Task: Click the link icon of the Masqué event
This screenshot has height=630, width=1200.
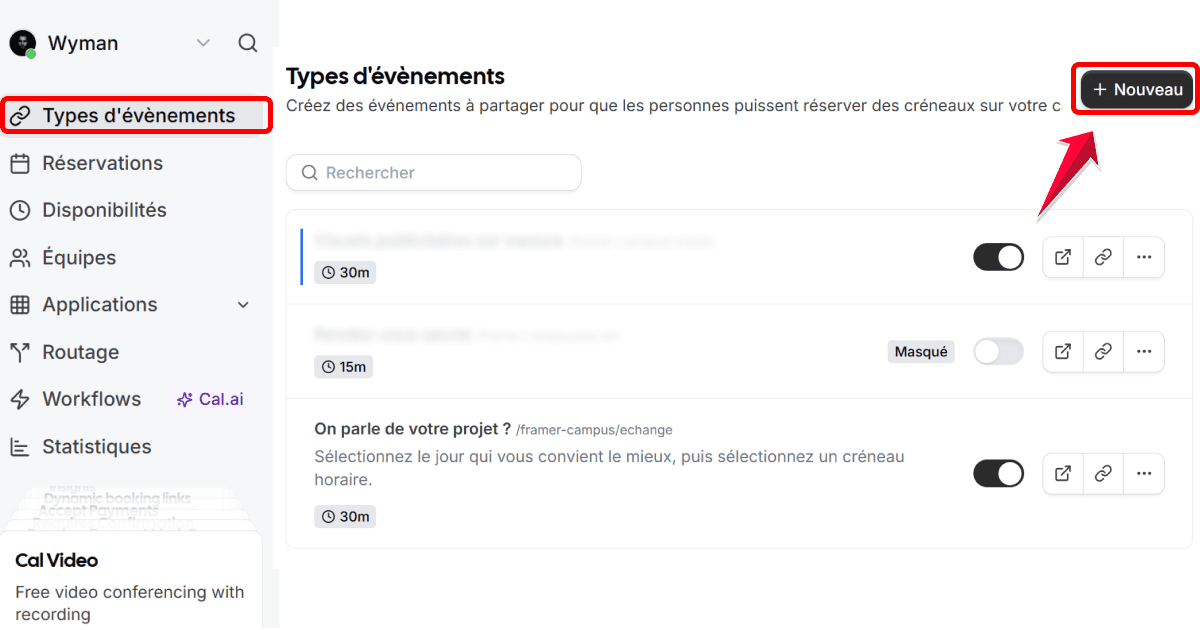Action: 1103,351
